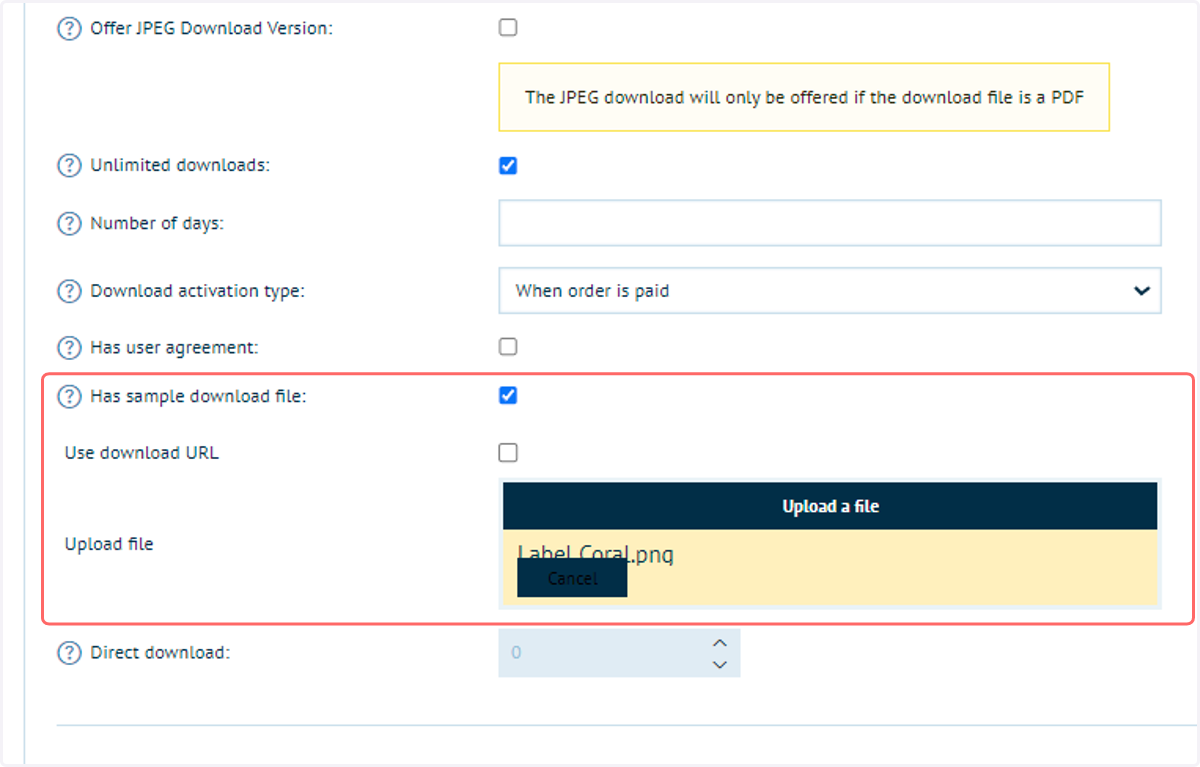Click help icon next to Has user agreement
The height and width of the screenshot is (767, 1200).
point(69,348)
